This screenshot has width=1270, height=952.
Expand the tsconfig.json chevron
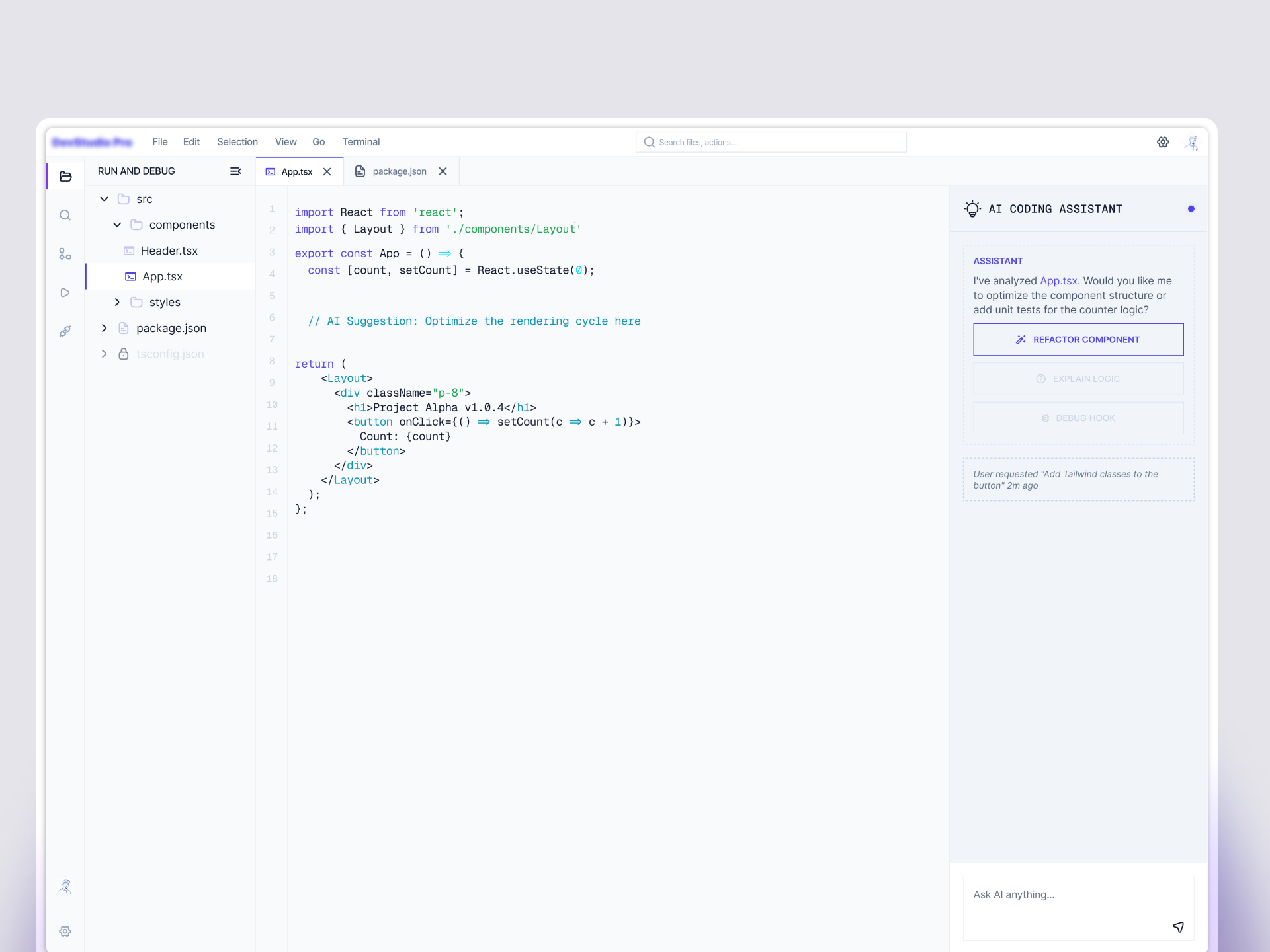[x=104, y=354]
